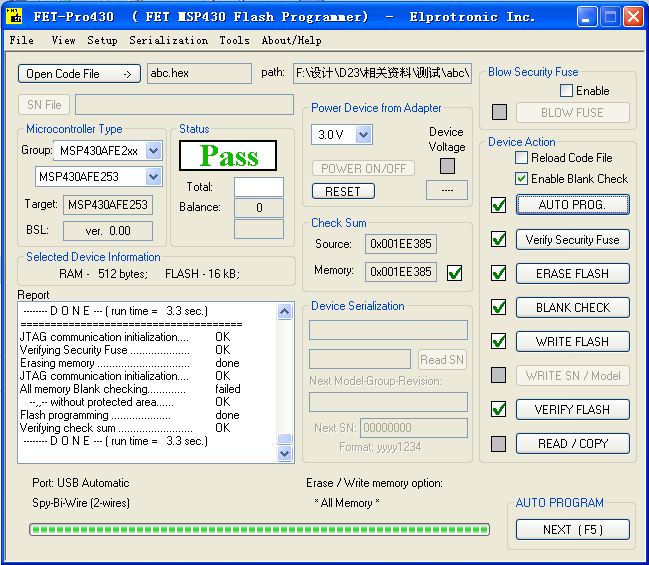Click the check indicator beside BLANK CHECK

[498, 307]
